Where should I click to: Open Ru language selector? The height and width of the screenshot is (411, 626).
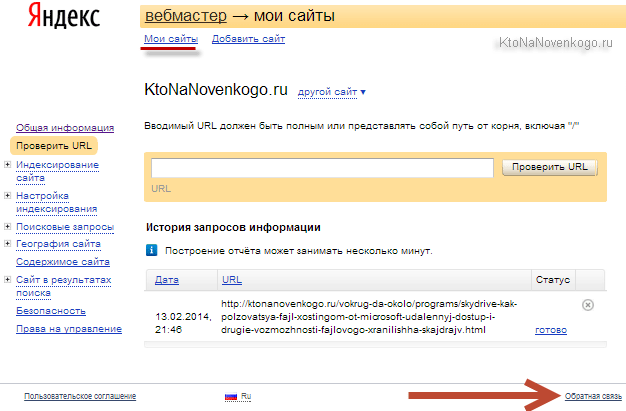click(x=246, y=396)
